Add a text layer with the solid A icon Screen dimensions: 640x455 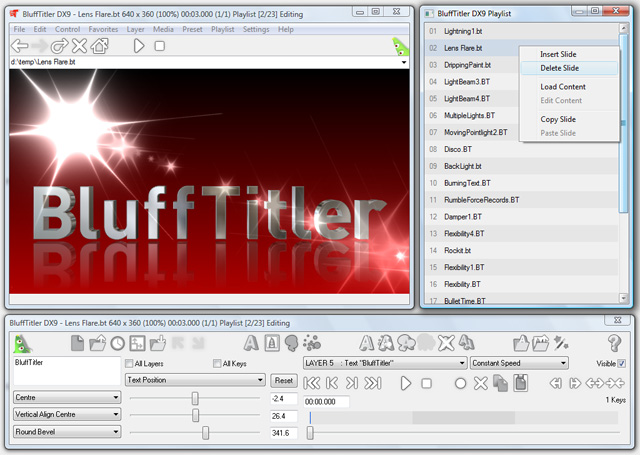click(251, 343)
